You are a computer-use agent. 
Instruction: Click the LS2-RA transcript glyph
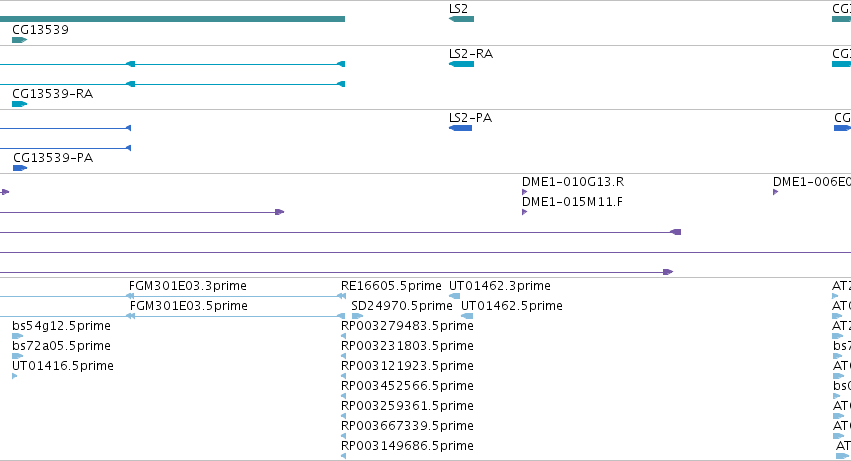[x=461, y=64]
